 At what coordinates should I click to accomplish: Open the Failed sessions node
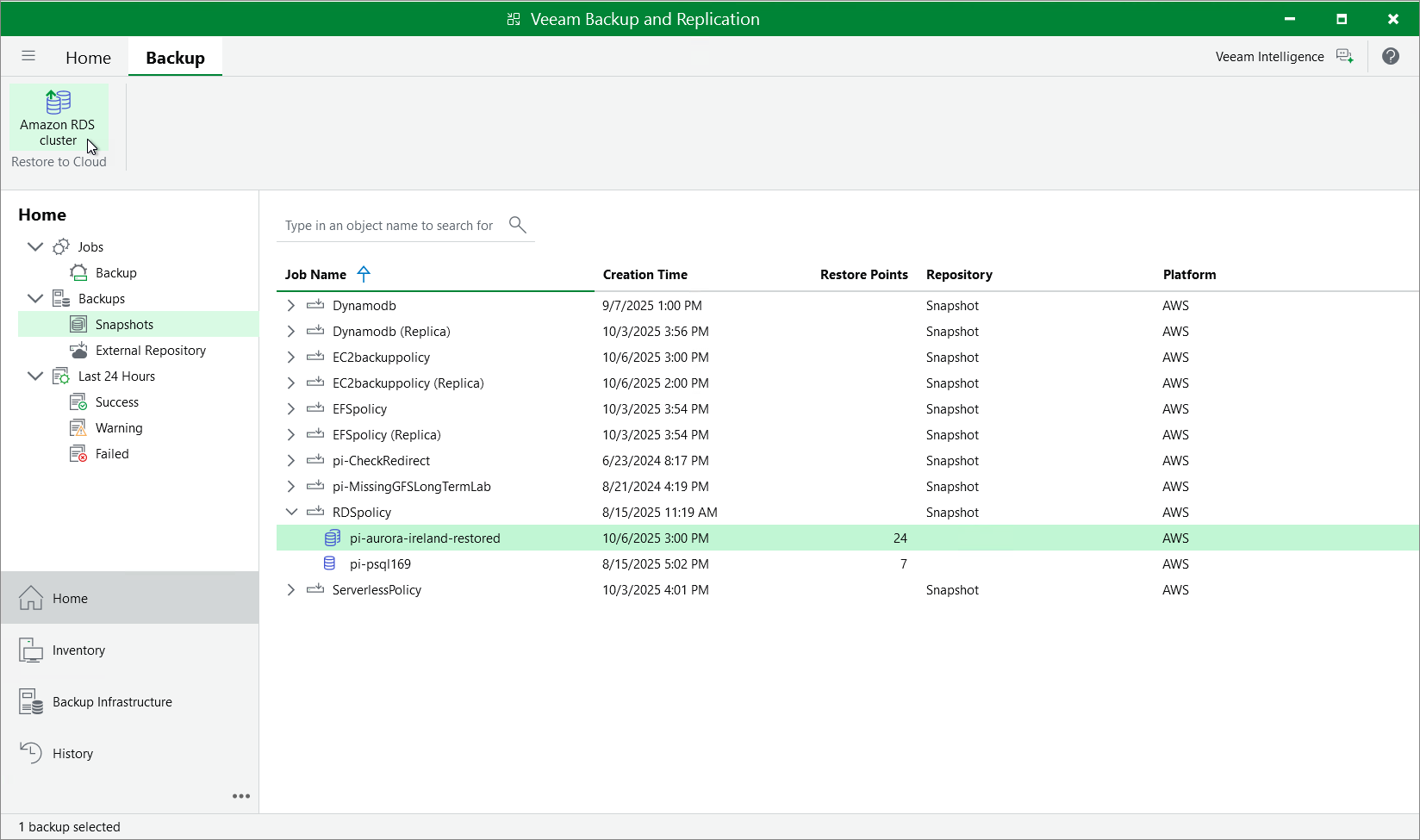click(x=111, y=453)
